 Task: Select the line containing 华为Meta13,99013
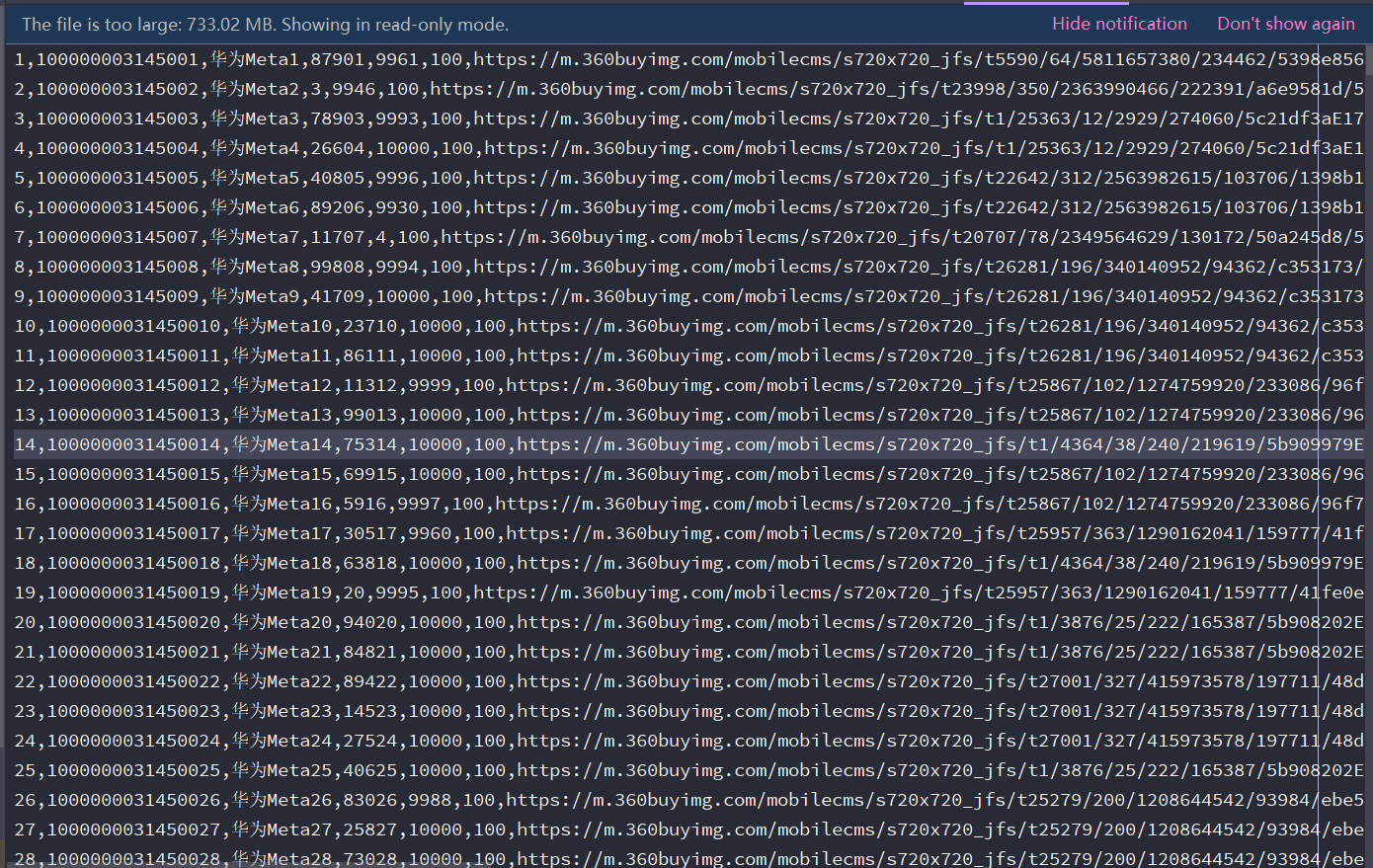[x=688, y=415]
